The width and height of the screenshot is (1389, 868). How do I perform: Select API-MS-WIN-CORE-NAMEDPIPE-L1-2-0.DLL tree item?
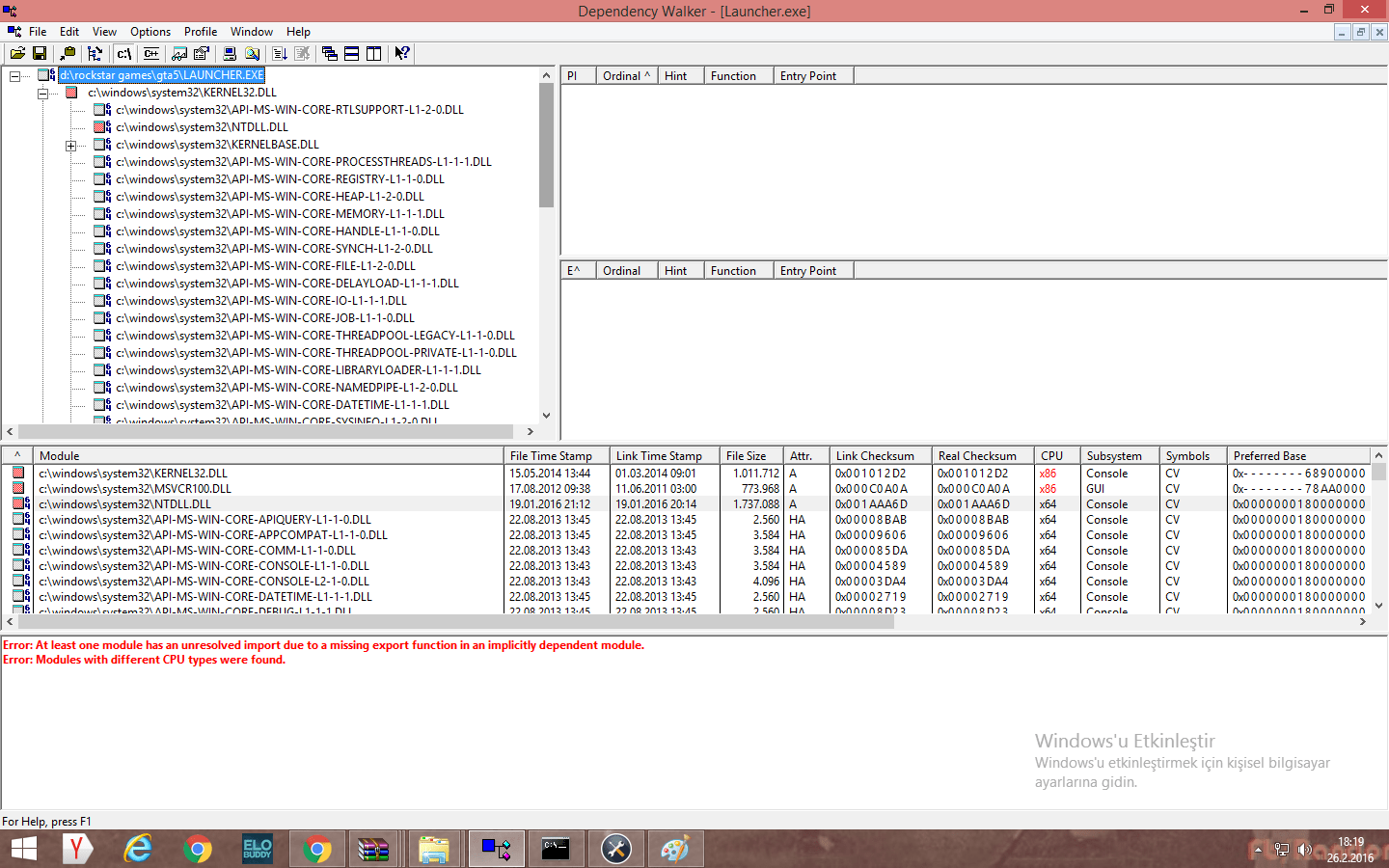click(x=286, y=388)
